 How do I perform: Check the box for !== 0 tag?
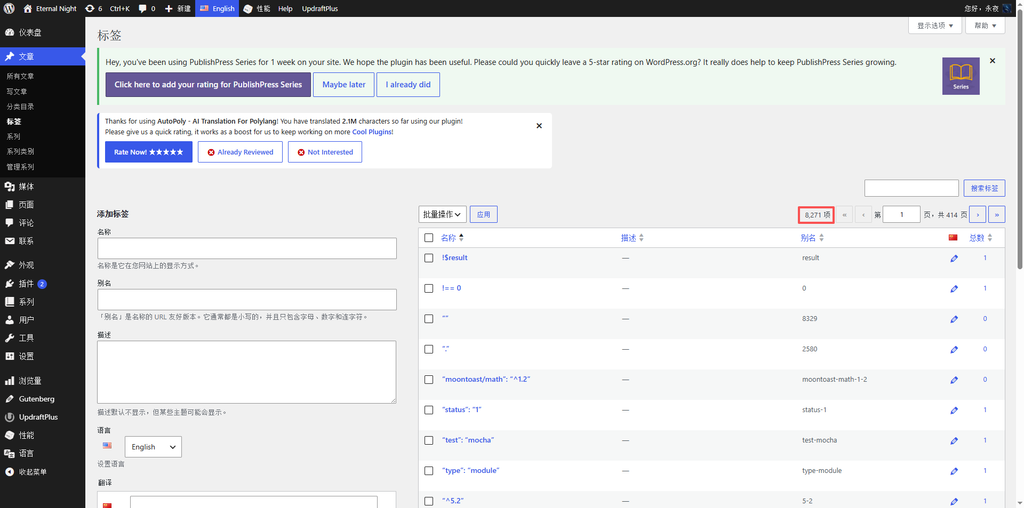pyautogui.click(x=428, y=289)
